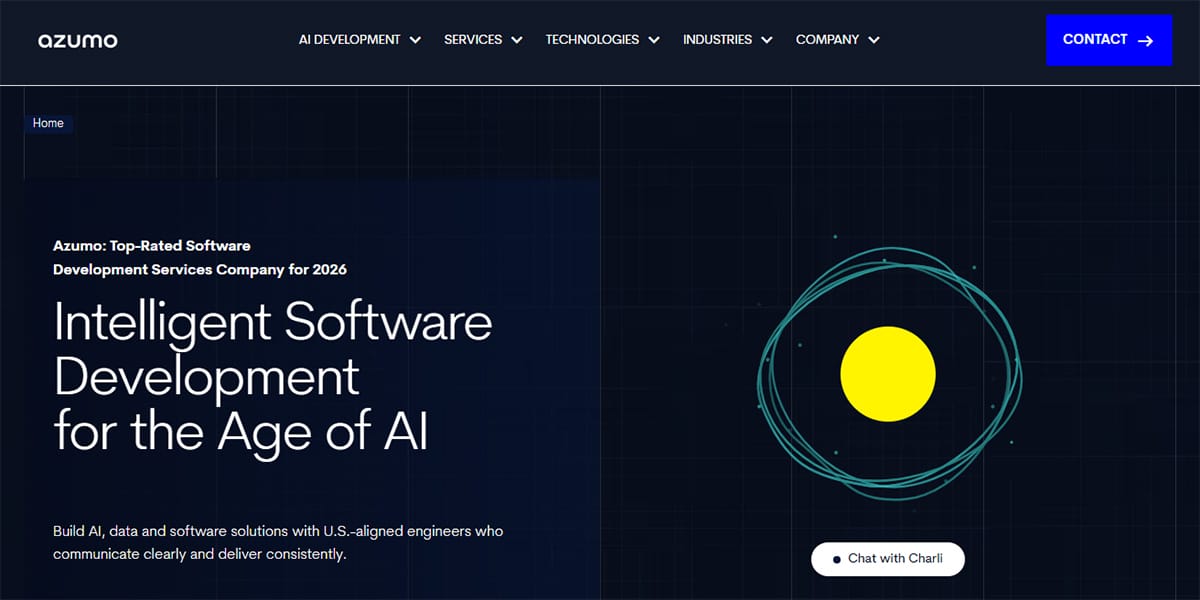Click the chevron beside Company

point(874,40)
